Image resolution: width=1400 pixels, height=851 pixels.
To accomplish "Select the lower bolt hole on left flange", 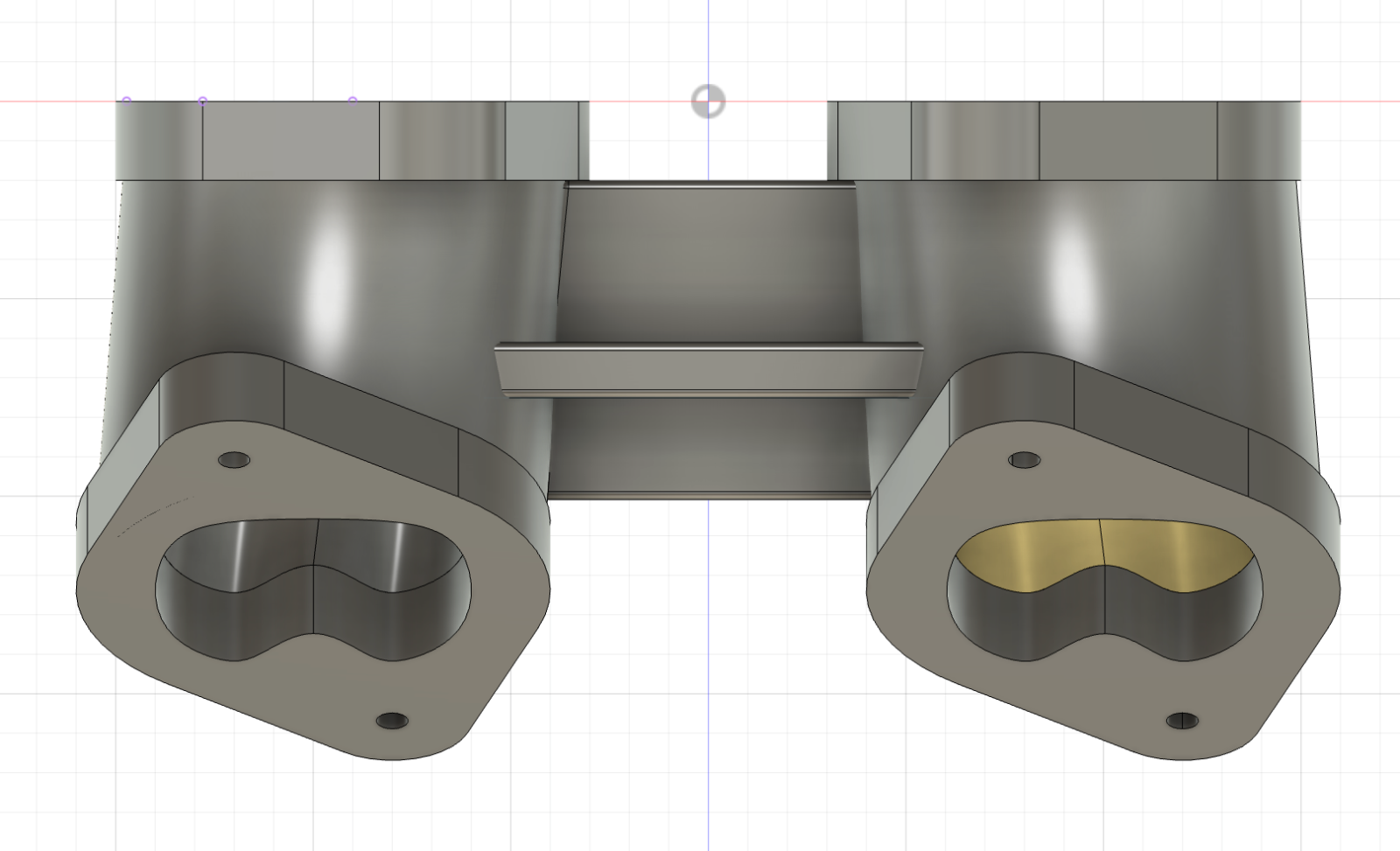I will click(x=392, y=722).
